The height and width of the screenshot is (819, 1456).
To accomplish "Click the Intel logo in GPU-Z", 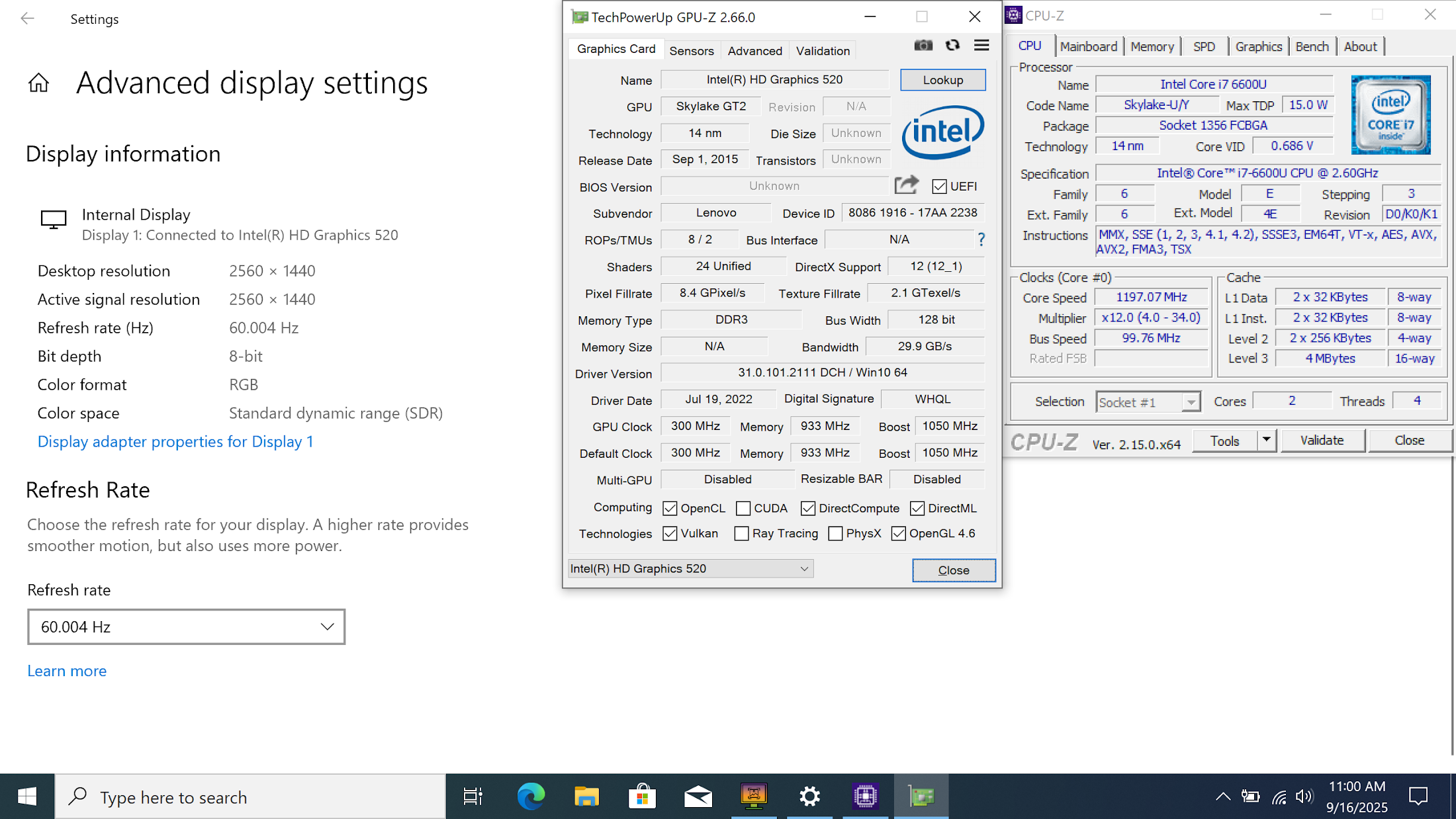I will (x=943, y=132).
